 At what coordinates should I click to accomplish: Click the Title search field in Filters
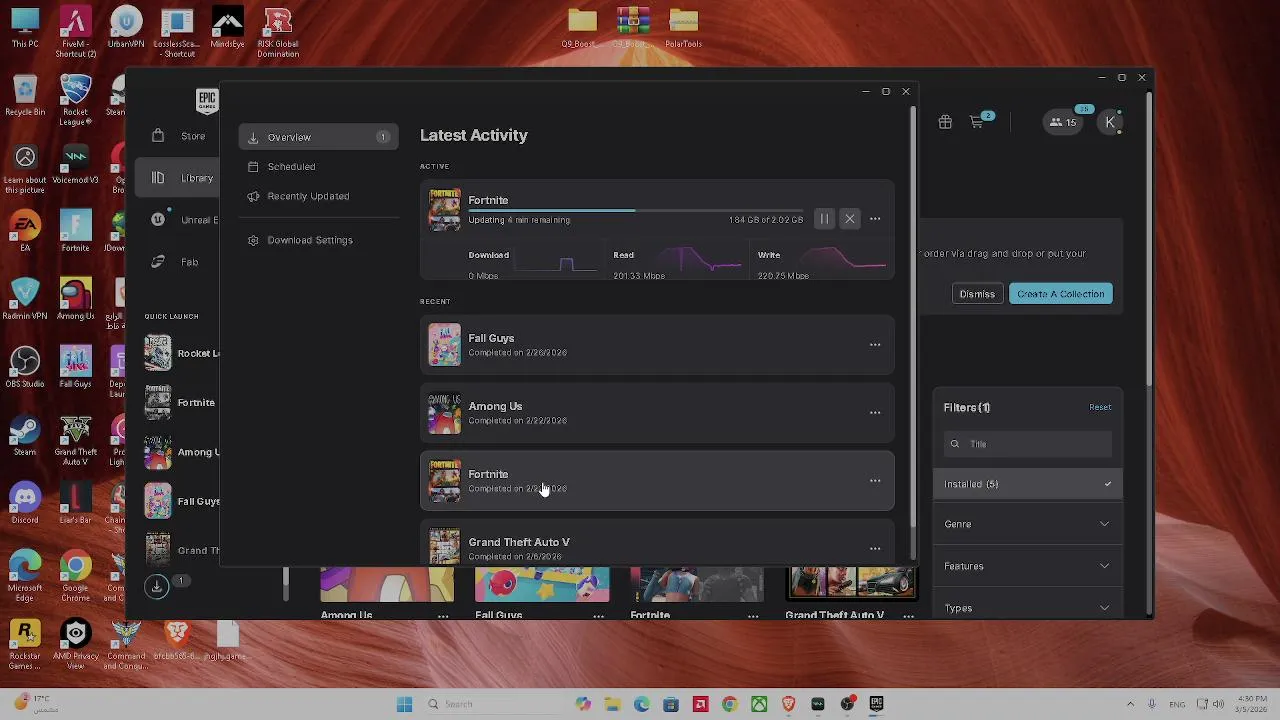click(1028, 444)
